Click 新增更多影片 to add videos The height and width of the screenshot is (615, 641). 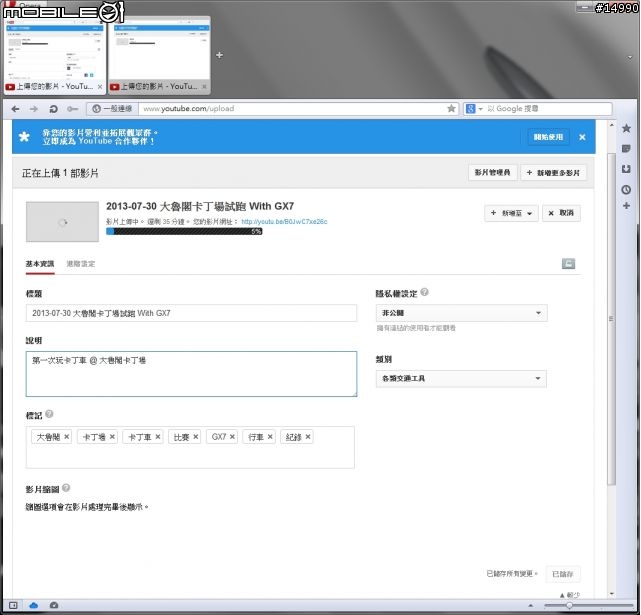pos(554,173)
